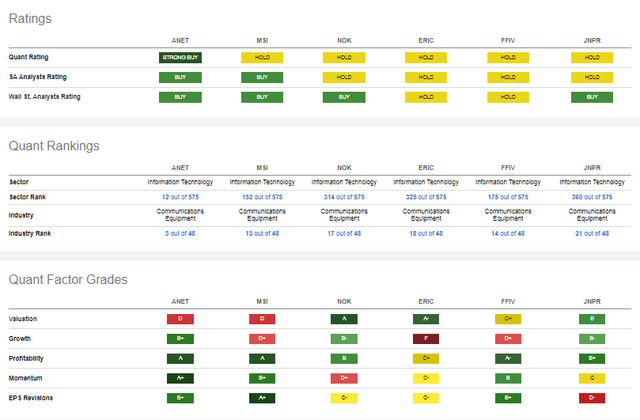Click the 'EPS Revisions' row label
Image resolution: width=640 pixels, height=420 pixels.
pos(31,398)
